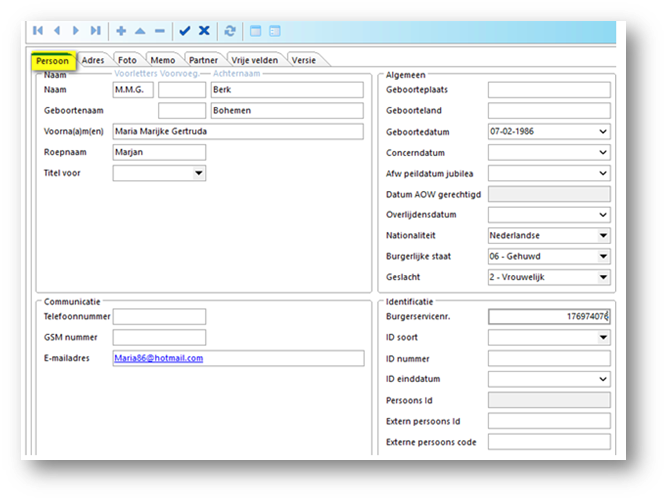Go to the previous record
The width and height of the screenshot is (668, 502).
pyautogui.click(x=57, y=31)
